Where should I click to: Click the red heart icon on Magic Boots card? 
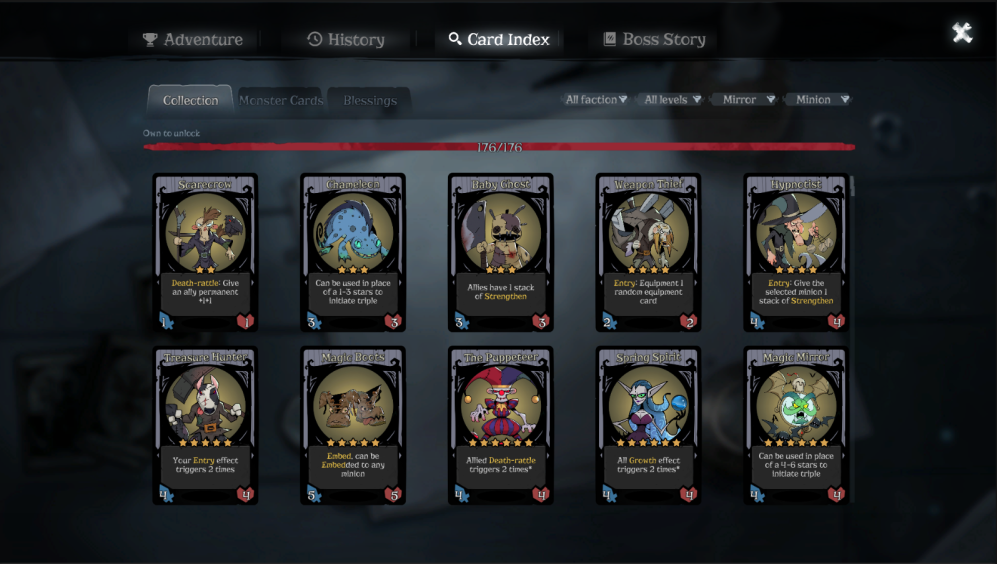(x=394, y=495)
